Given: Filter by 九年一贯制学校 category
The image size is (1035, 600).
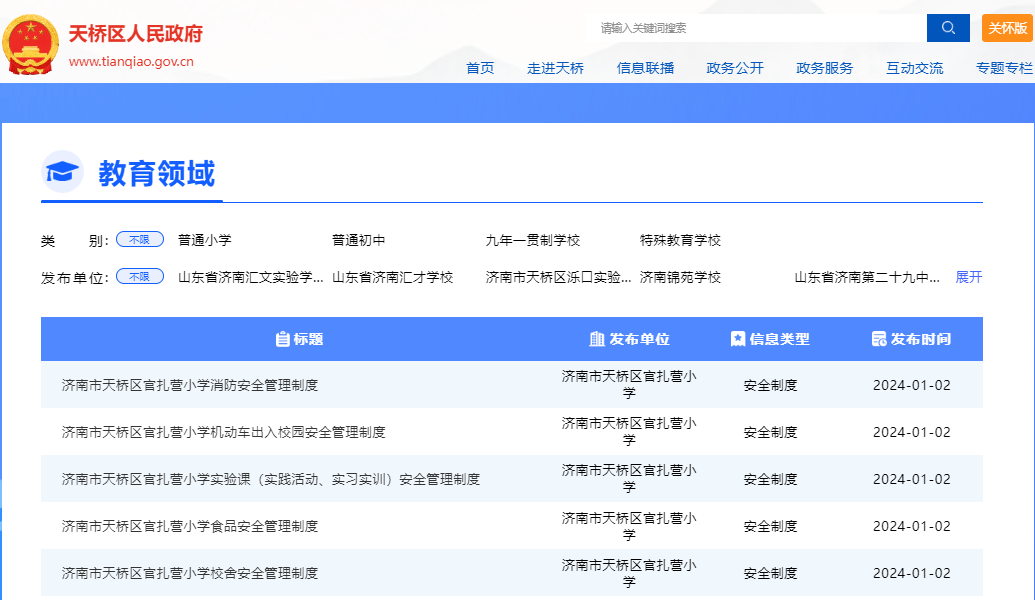Looking at the screenshot, I should point(533,240).
